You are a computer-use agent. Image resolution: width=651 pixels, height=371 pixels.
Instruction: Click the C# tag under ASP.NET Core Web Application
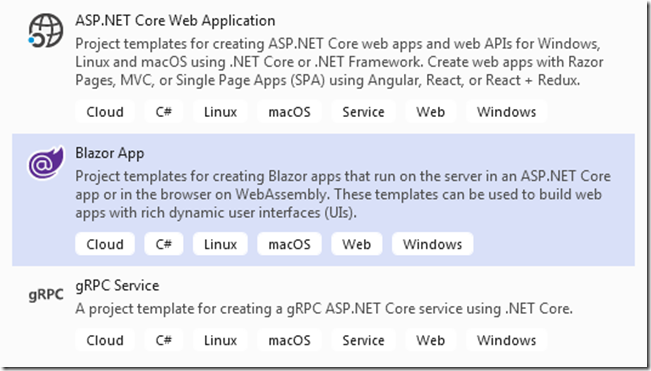164,112
